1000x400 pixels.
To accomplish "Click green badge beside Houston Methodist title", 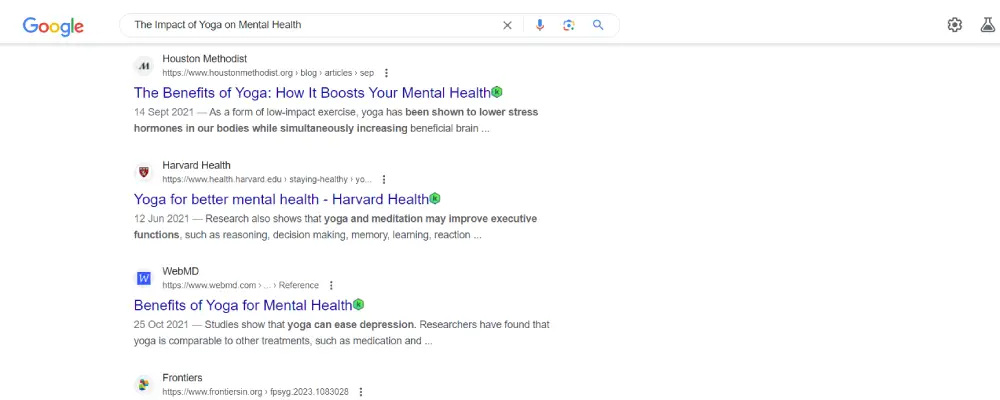I will click(497, 92).
